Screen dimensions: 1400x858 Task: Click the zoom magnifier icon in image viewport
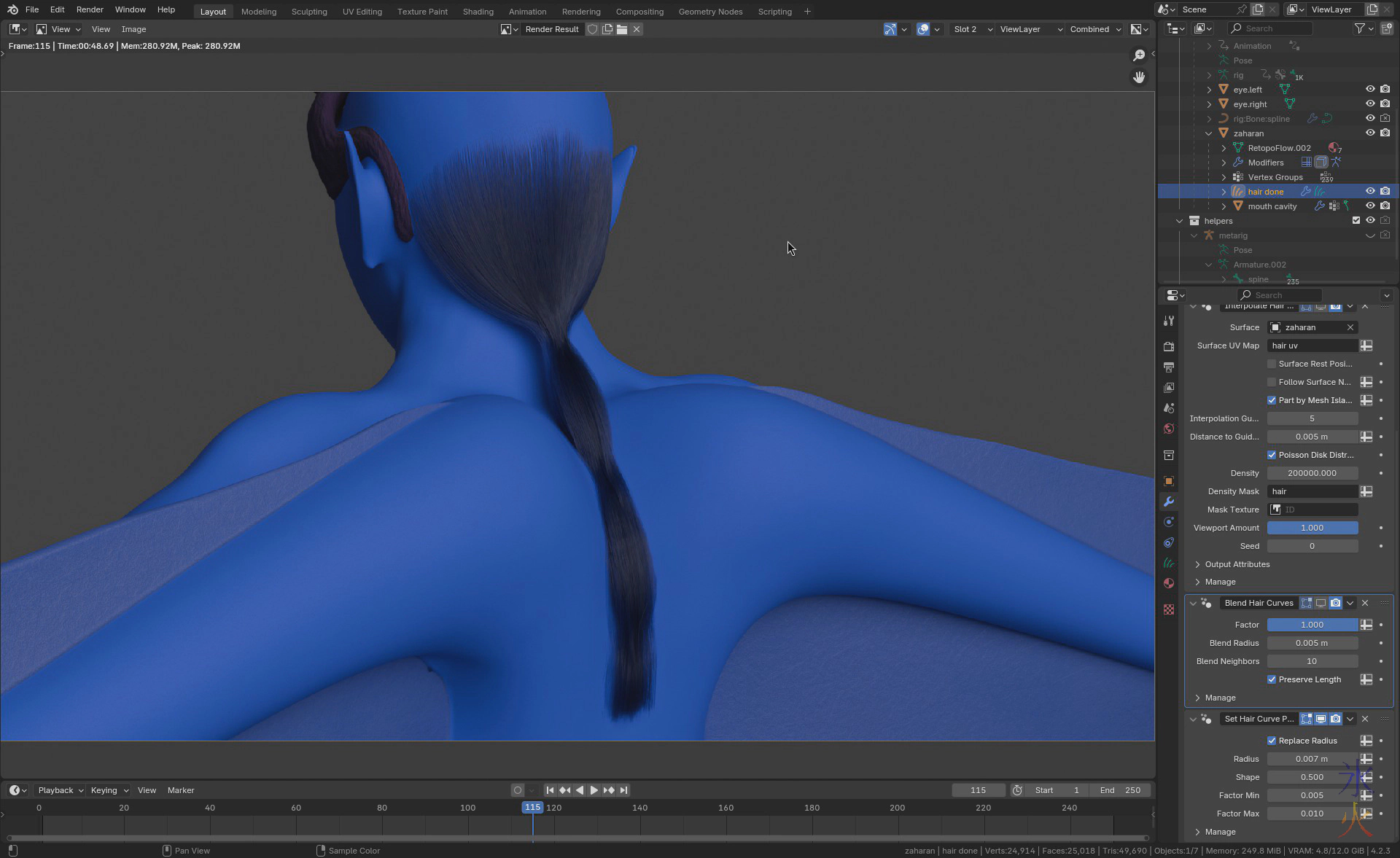1139,55
